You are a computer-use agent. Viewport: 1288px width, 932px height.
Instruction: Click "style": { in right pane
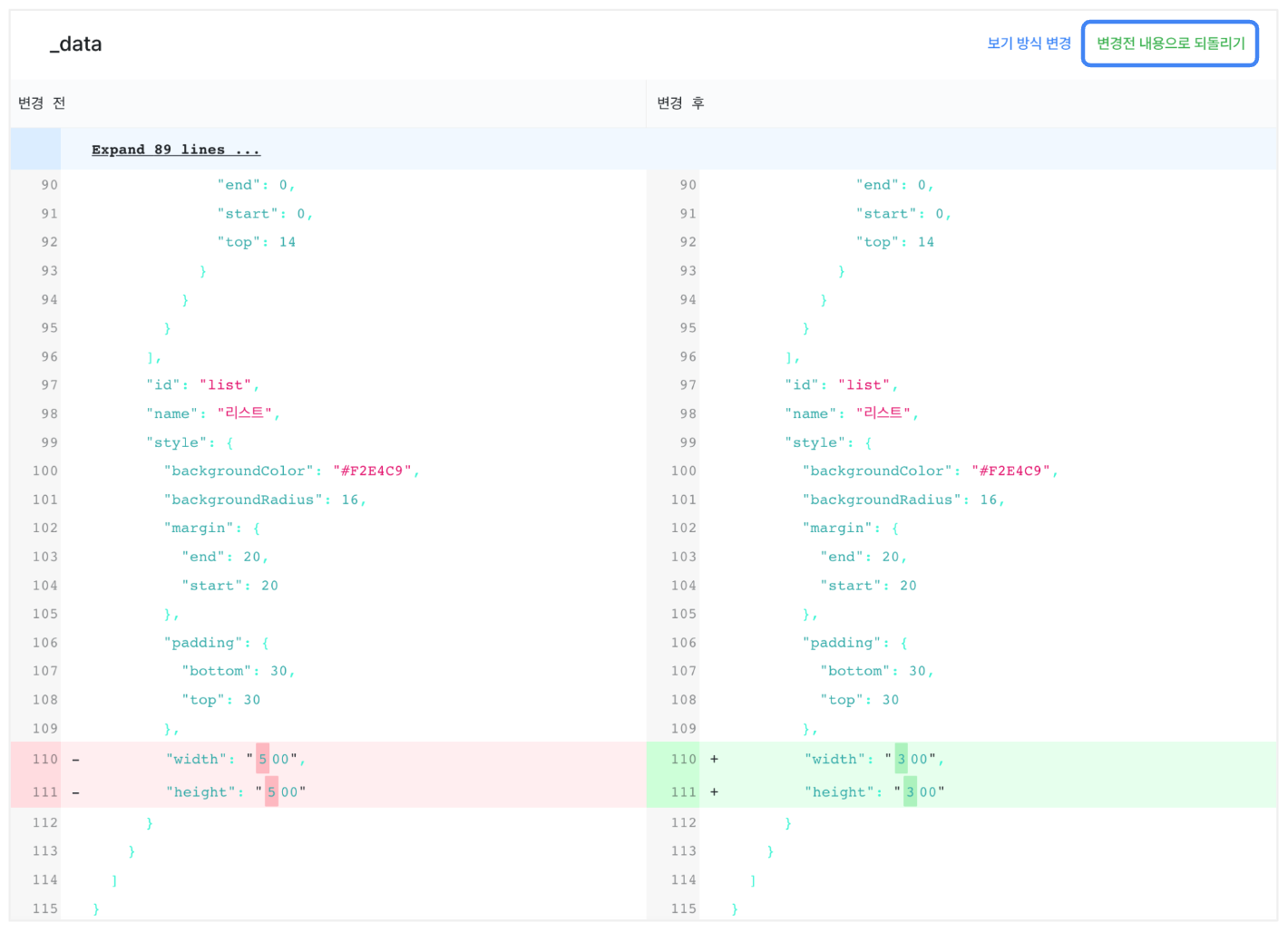click(829, 442)
